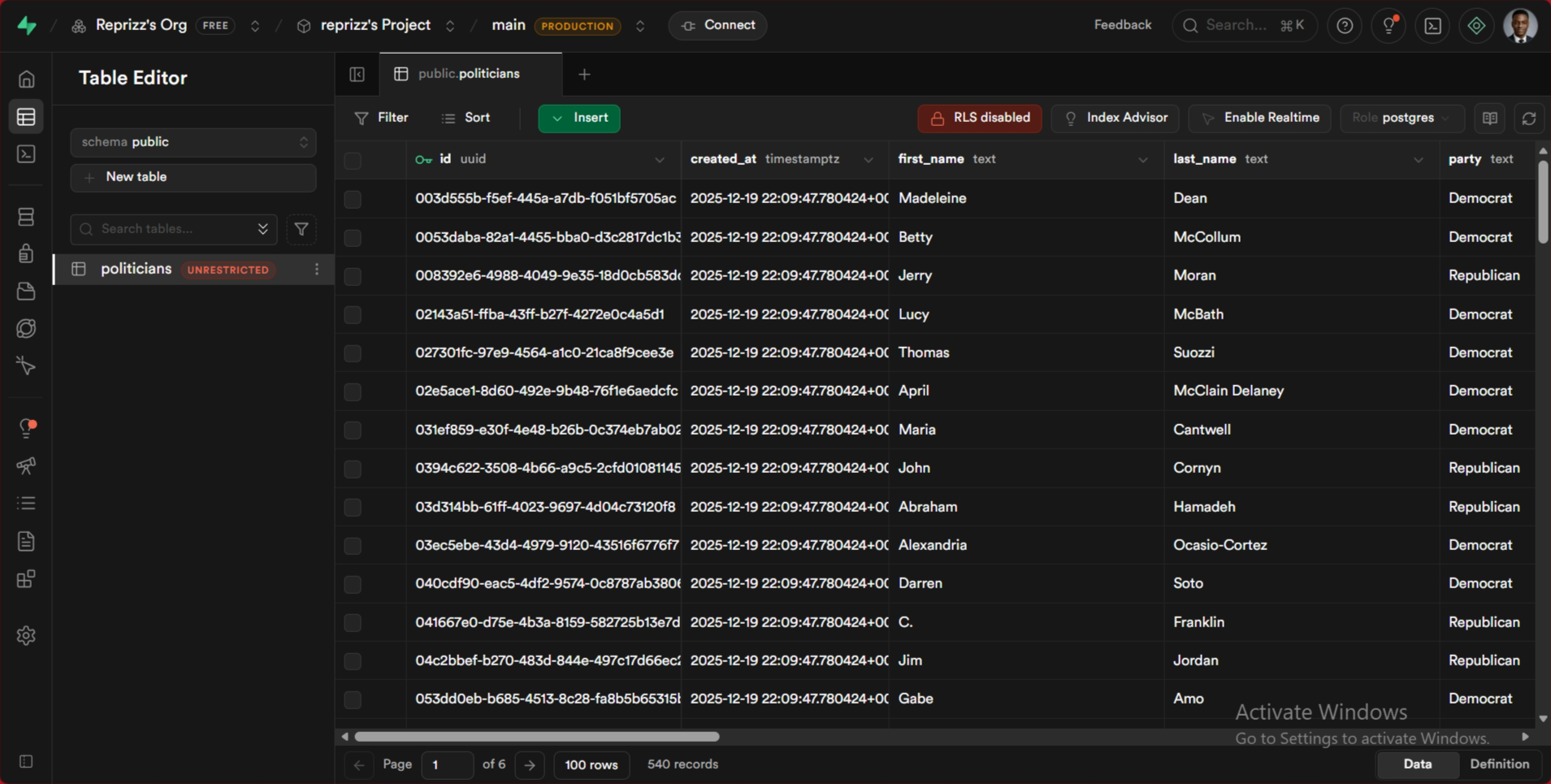Open the schema public dropdown

(x=193, y=142)
